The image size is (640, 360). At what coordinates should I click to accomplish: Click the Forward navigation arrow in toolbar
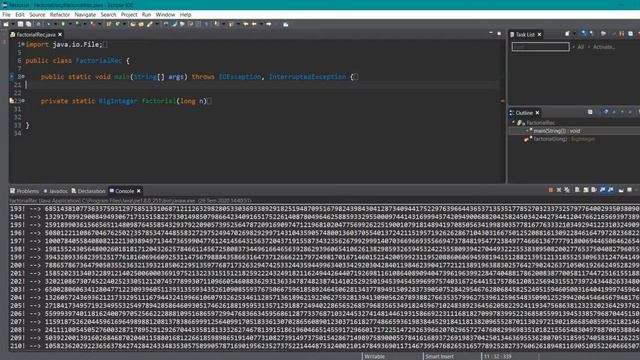[x=269, y=24]
